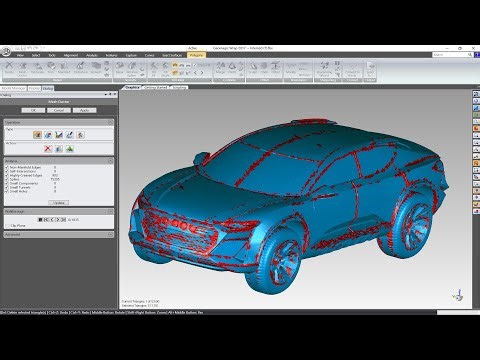
Task: Select the second Type icon in Mesh Doctor
Action: click(48, 135)
